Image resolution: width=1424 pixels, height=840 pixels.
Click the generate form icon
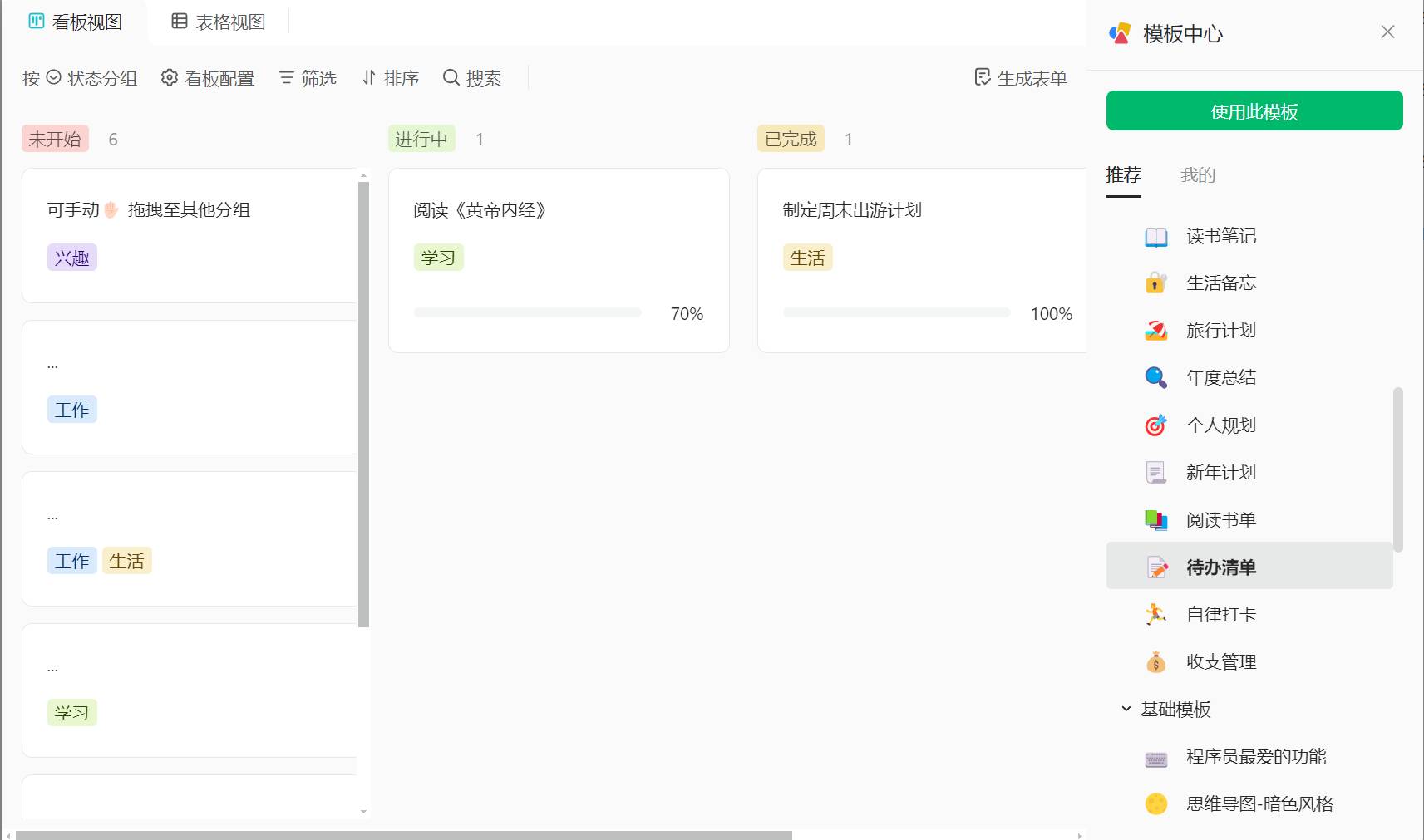tap(983, 77)
